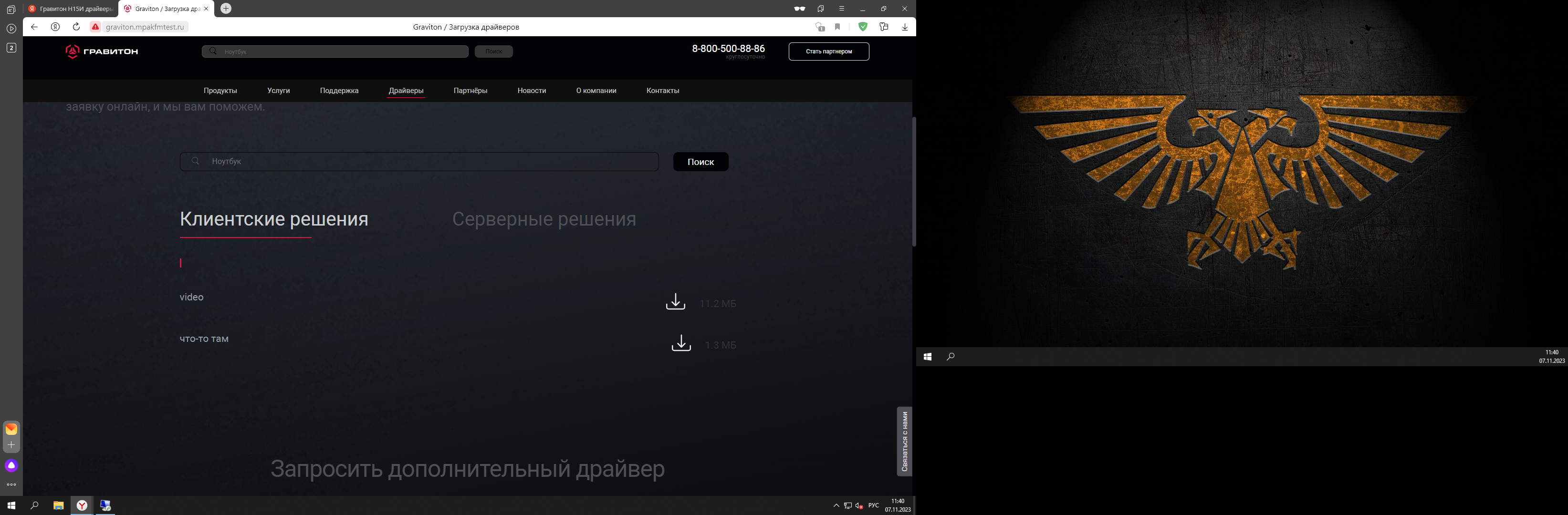This screenshot has height=515, width=1568.
Task: Click the phone number 8-800-500-88-86
Action: tap(728, 49)
